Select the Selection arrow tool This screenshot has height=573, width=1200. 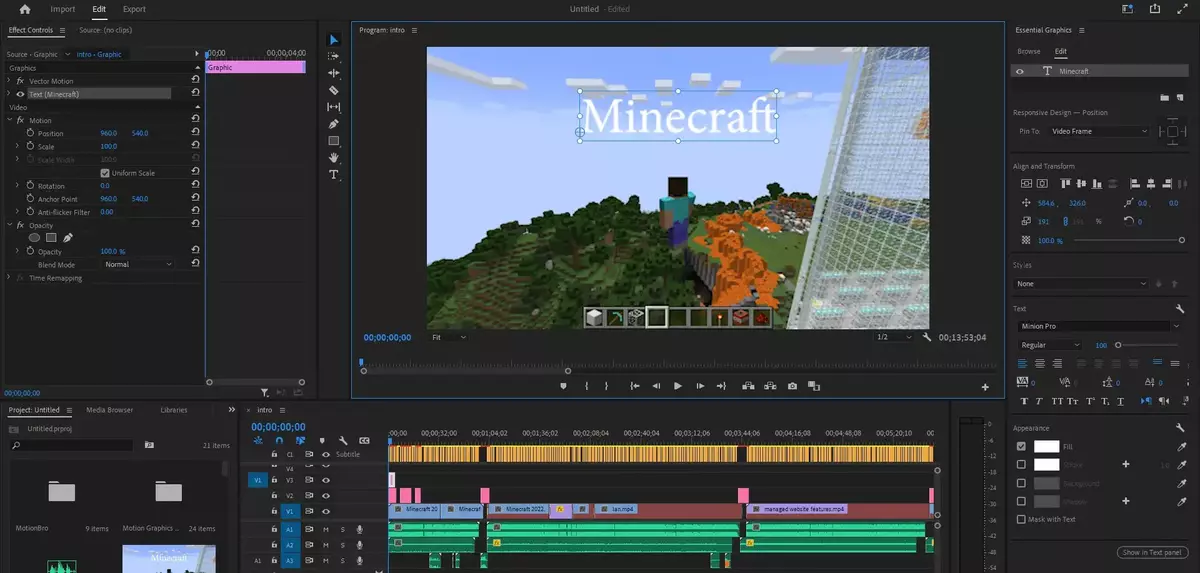[334, 40]
